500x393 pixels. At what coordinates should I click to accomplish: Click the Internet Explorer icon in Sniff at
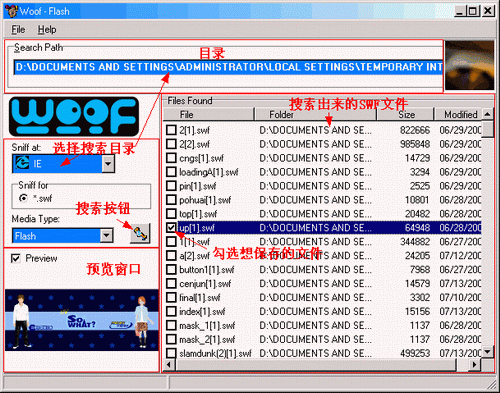point(22,163)
